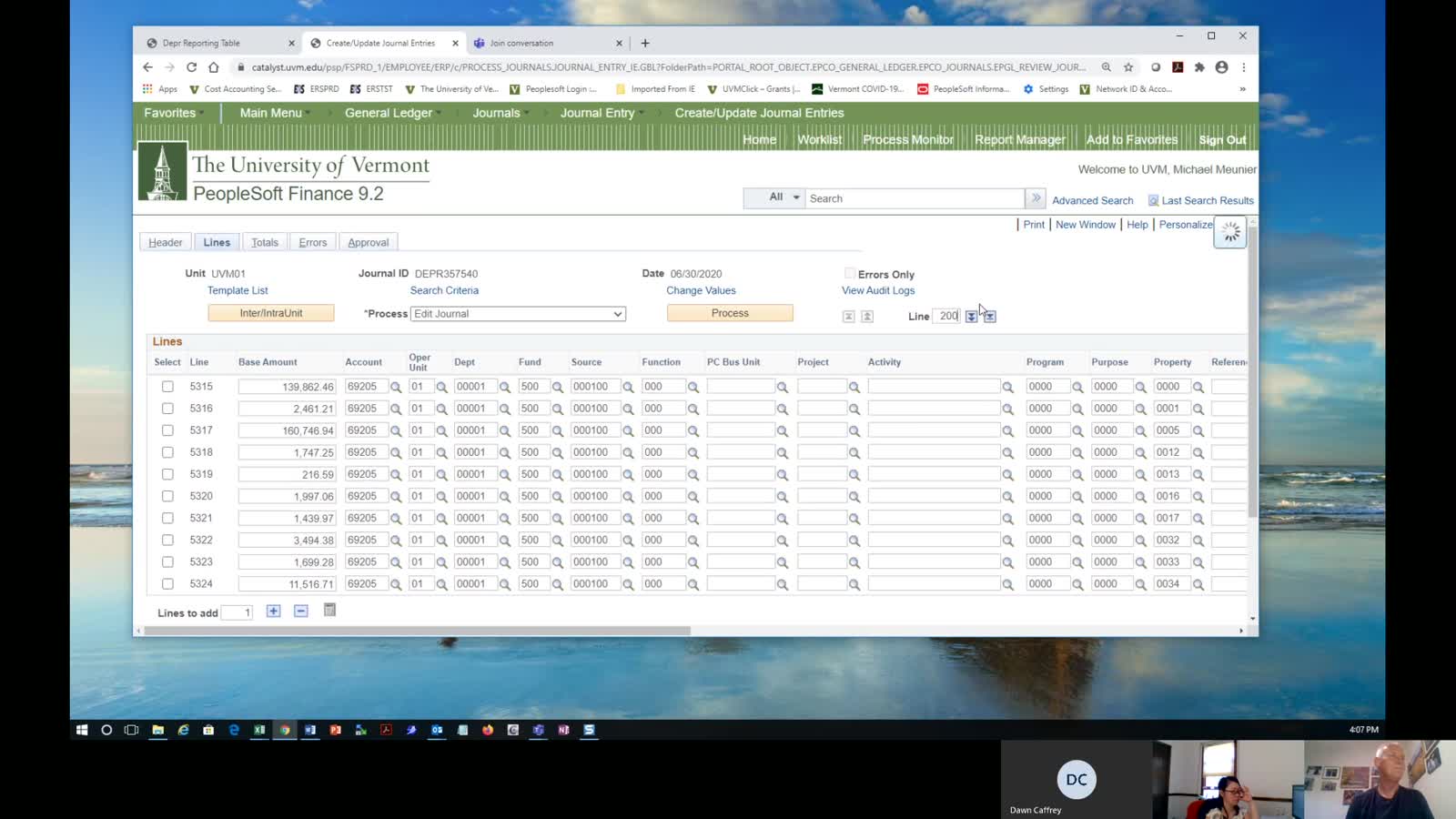
Task: Check the select box for line 5324
Action: point(167,584)
